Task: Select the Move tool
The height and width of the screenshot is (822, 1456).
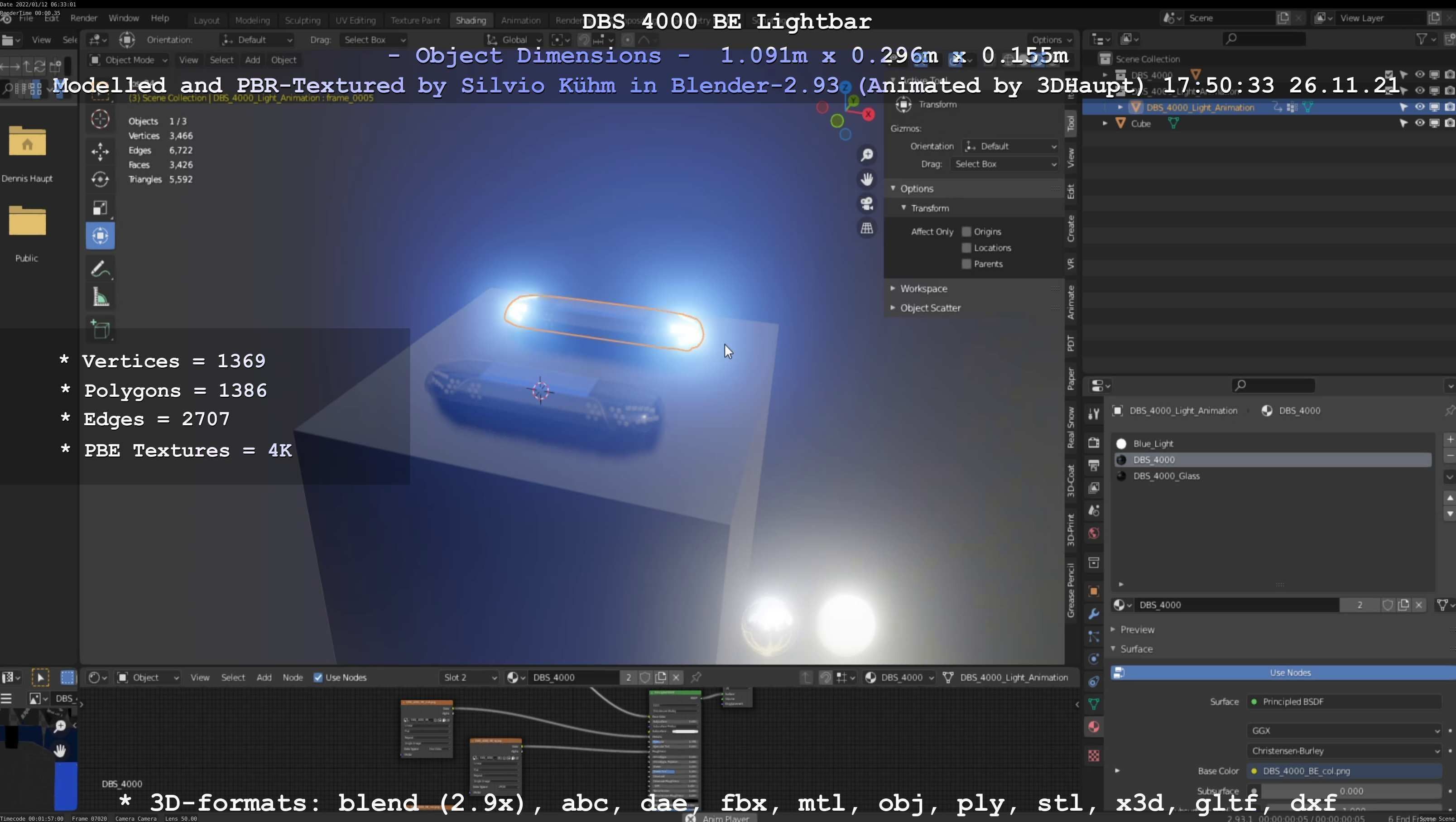Action: [100, 151]
